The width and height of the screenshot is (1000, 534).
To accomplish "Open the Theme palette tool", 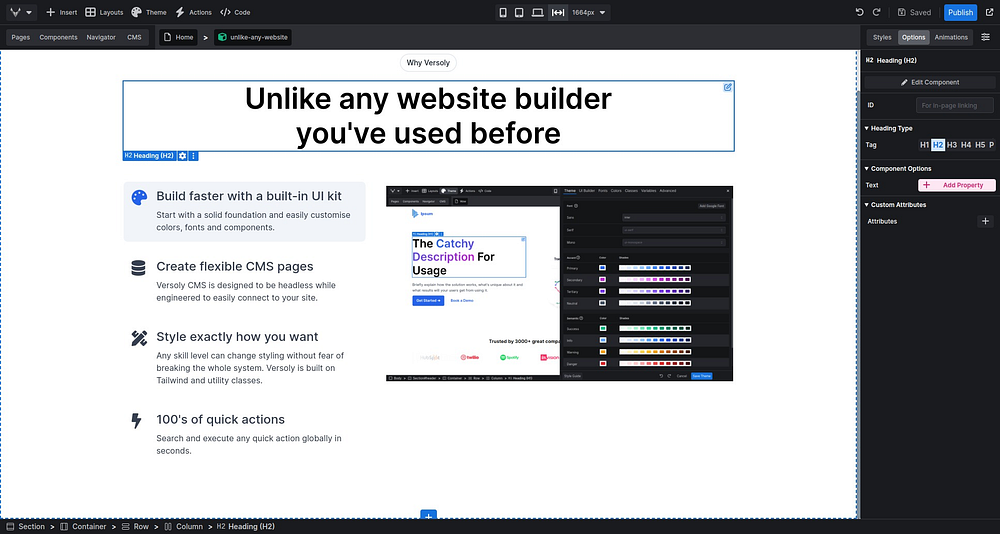I will point(149,12).
